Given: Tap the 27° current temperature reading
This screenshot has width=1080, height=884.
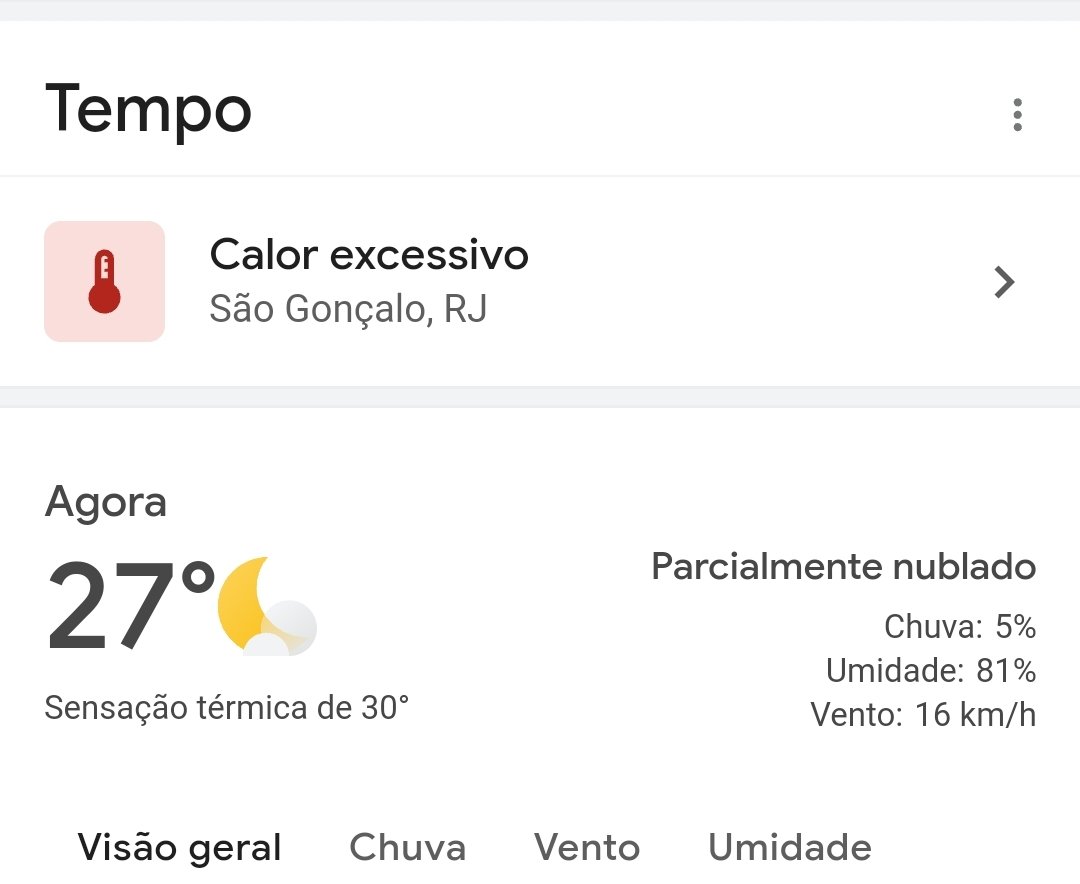Looking at the screenshot, I should point(131,606).
